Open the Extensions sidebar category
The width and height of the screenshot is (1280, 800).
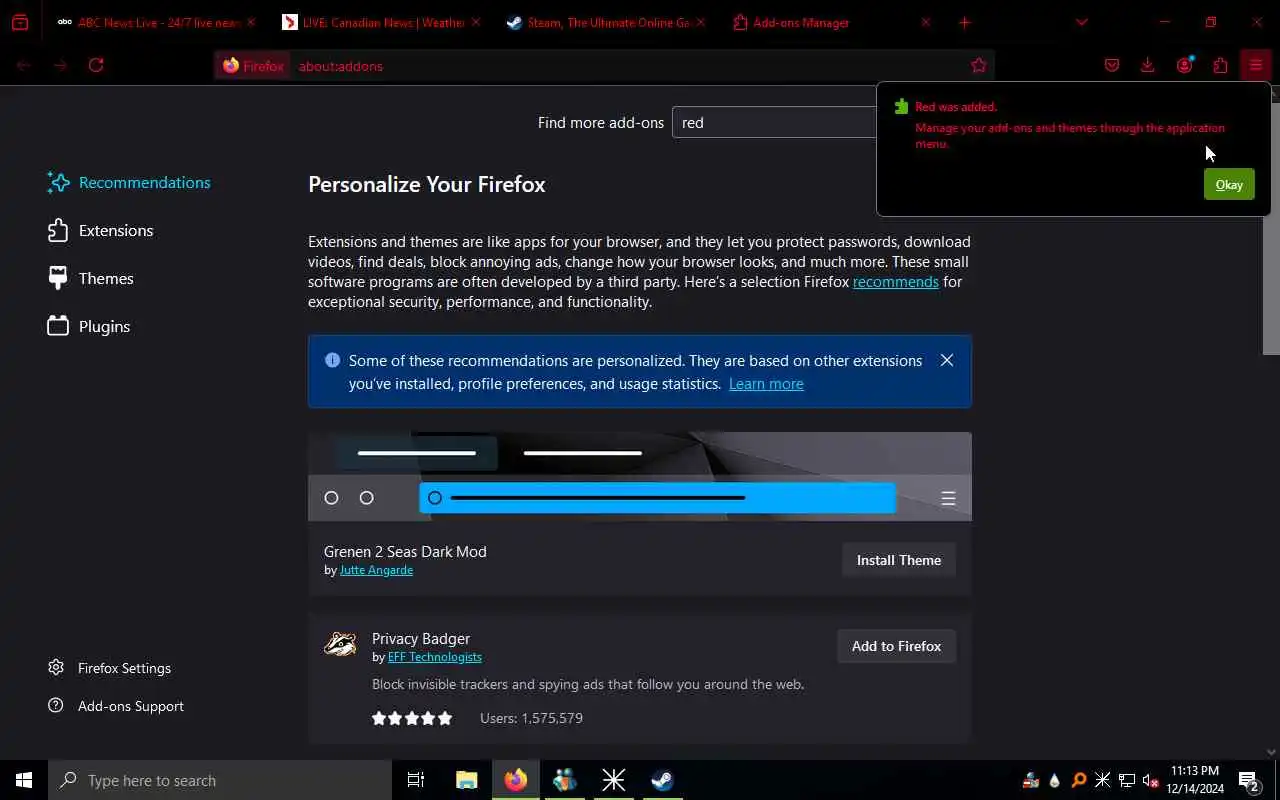pyautogui.click(x=100, y=230)
